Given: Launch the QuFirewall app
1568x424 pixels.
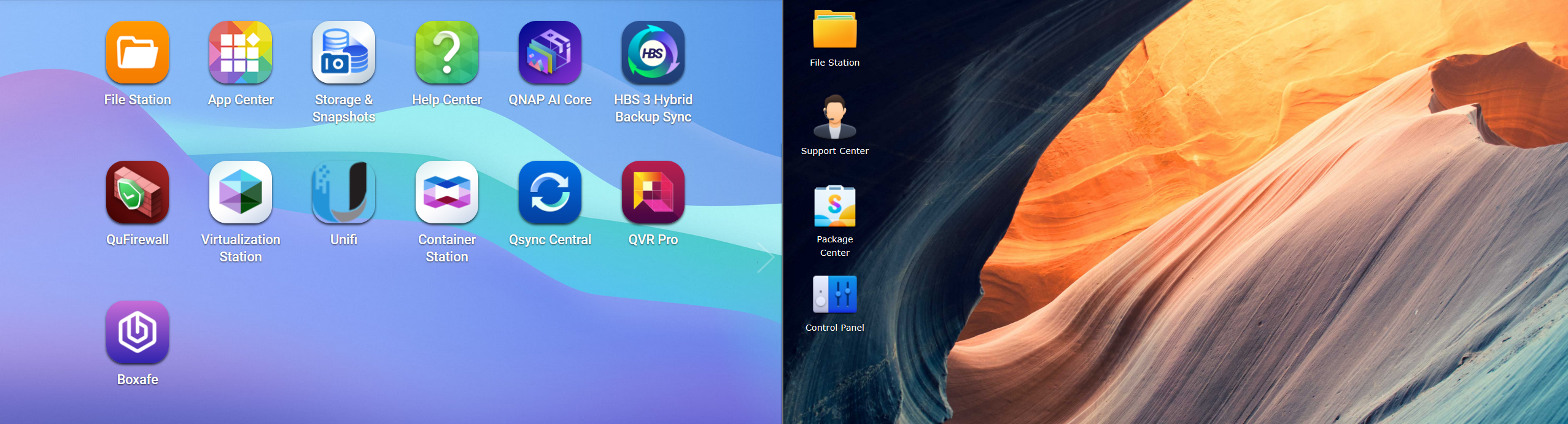Looking at the screenshot, I should [x=138, y=192].
